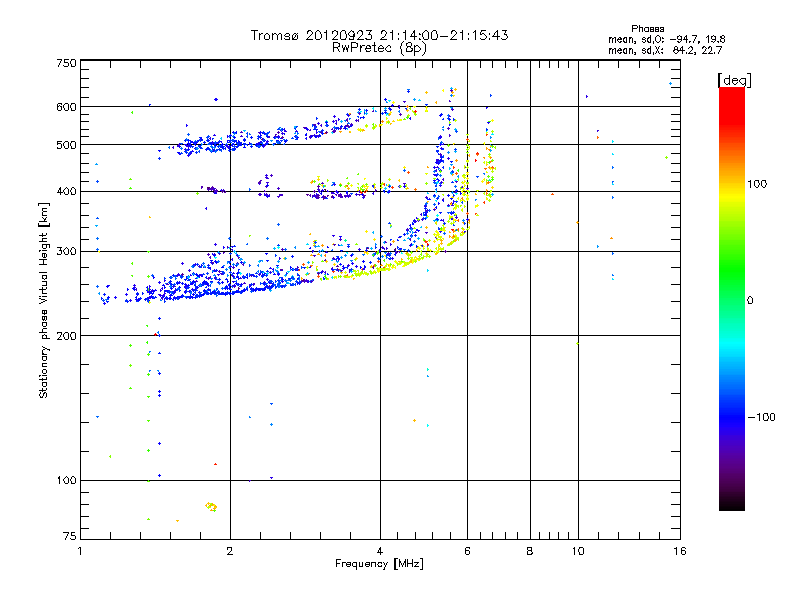Click the y-axis "750" tick label
Image resolution: width=800 pixels, height=600 pixels.
pyautogui.click(x=66, y=63)
